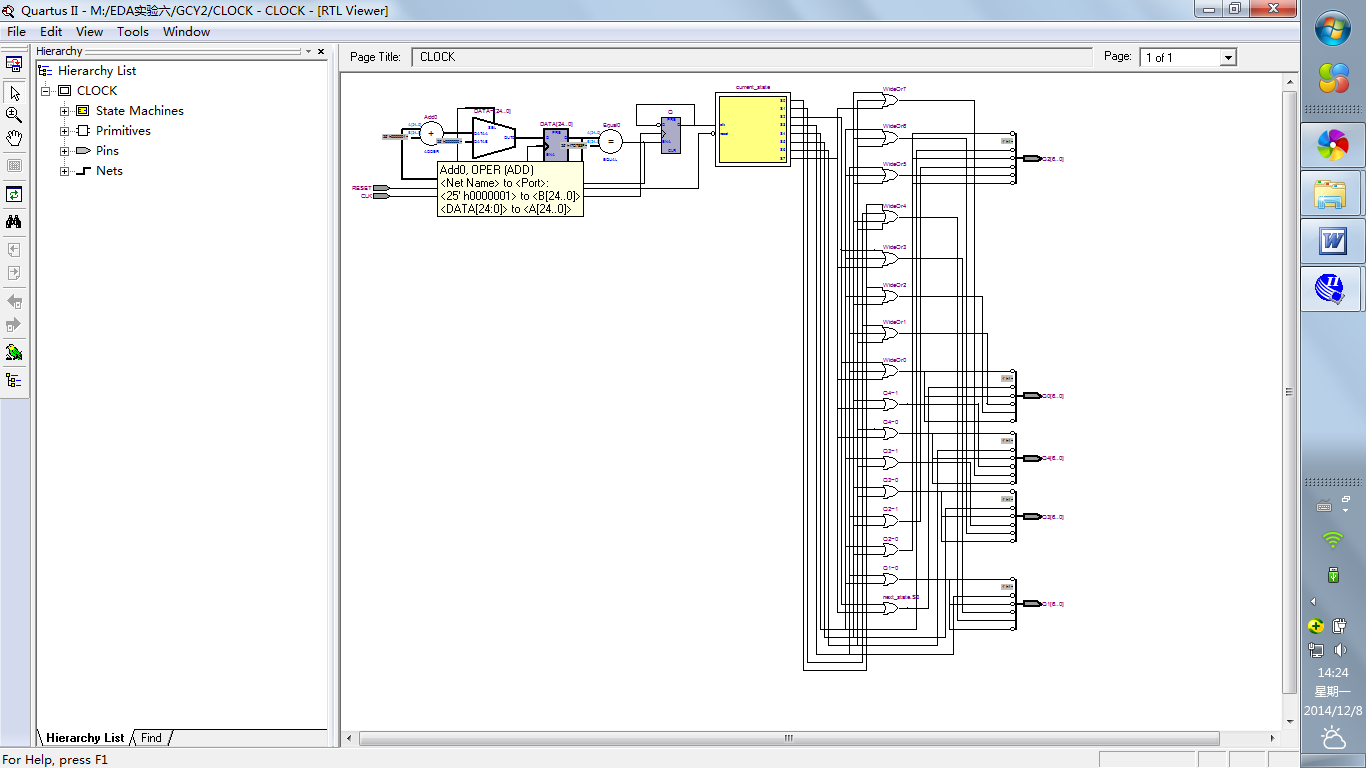Click the 'Hierarchy List' root label
1366x768 pixels.
pyautogui.click(x=97, y=71)
